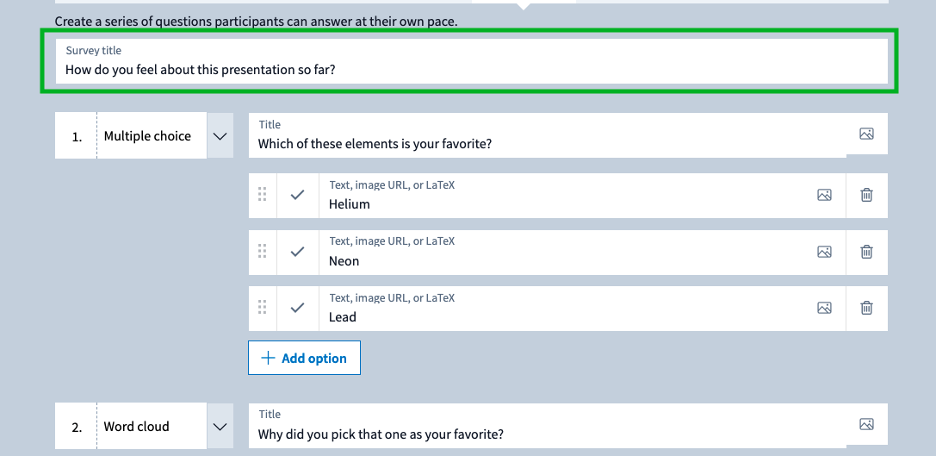Viewport: 936px width, 456px height.
Task: Add image to the Lead option
Action: (824, 308)
